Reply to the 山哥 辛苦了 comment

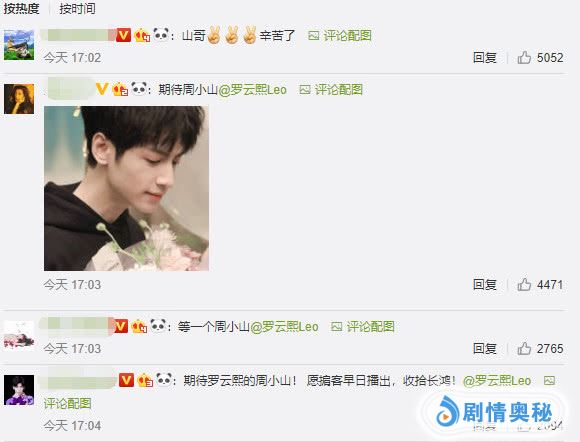[485, 58]
